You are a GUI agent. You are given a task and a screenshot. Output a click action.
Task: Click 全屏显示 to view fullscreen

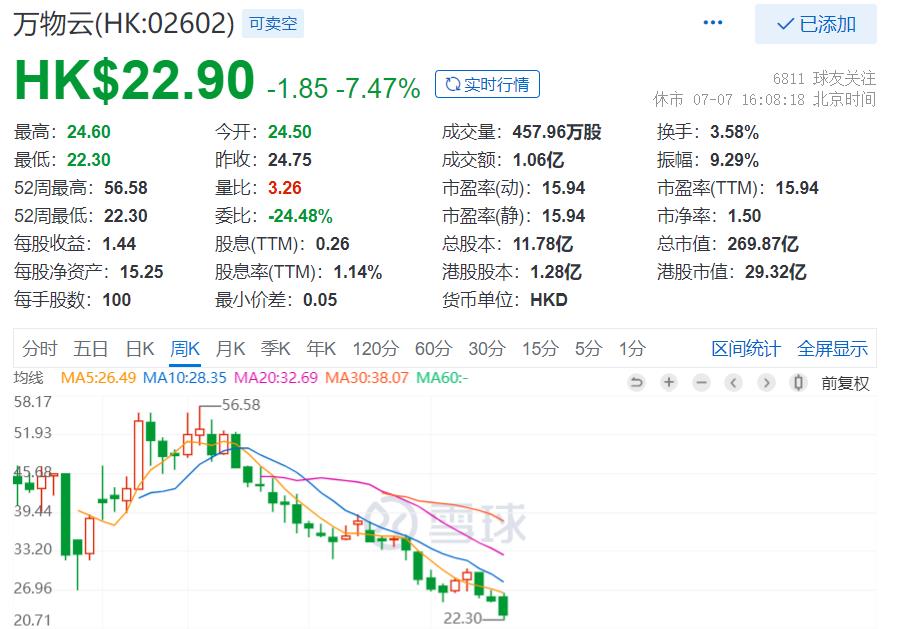(832, 348)
